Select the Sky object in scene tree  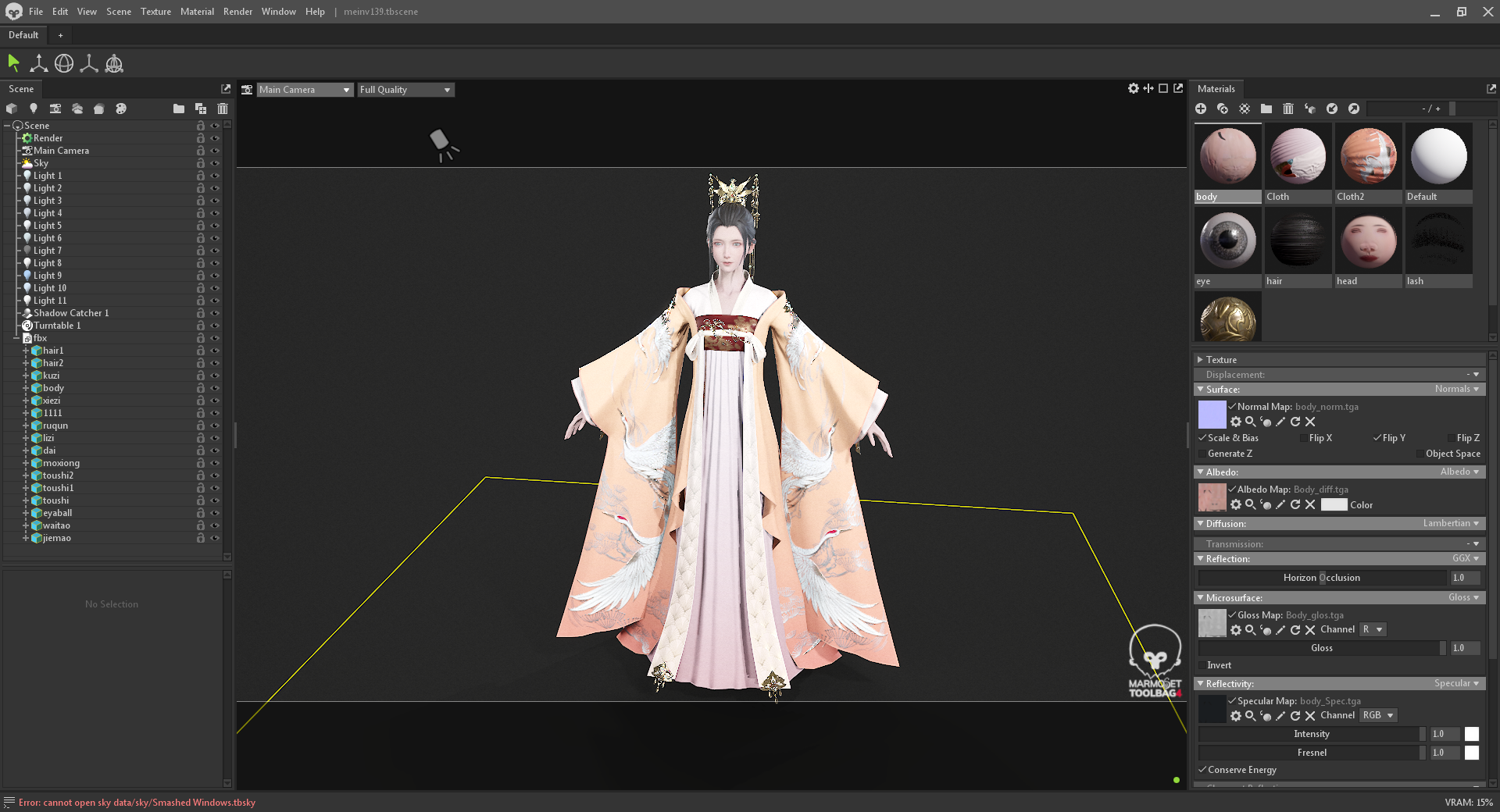coord(41,163)
